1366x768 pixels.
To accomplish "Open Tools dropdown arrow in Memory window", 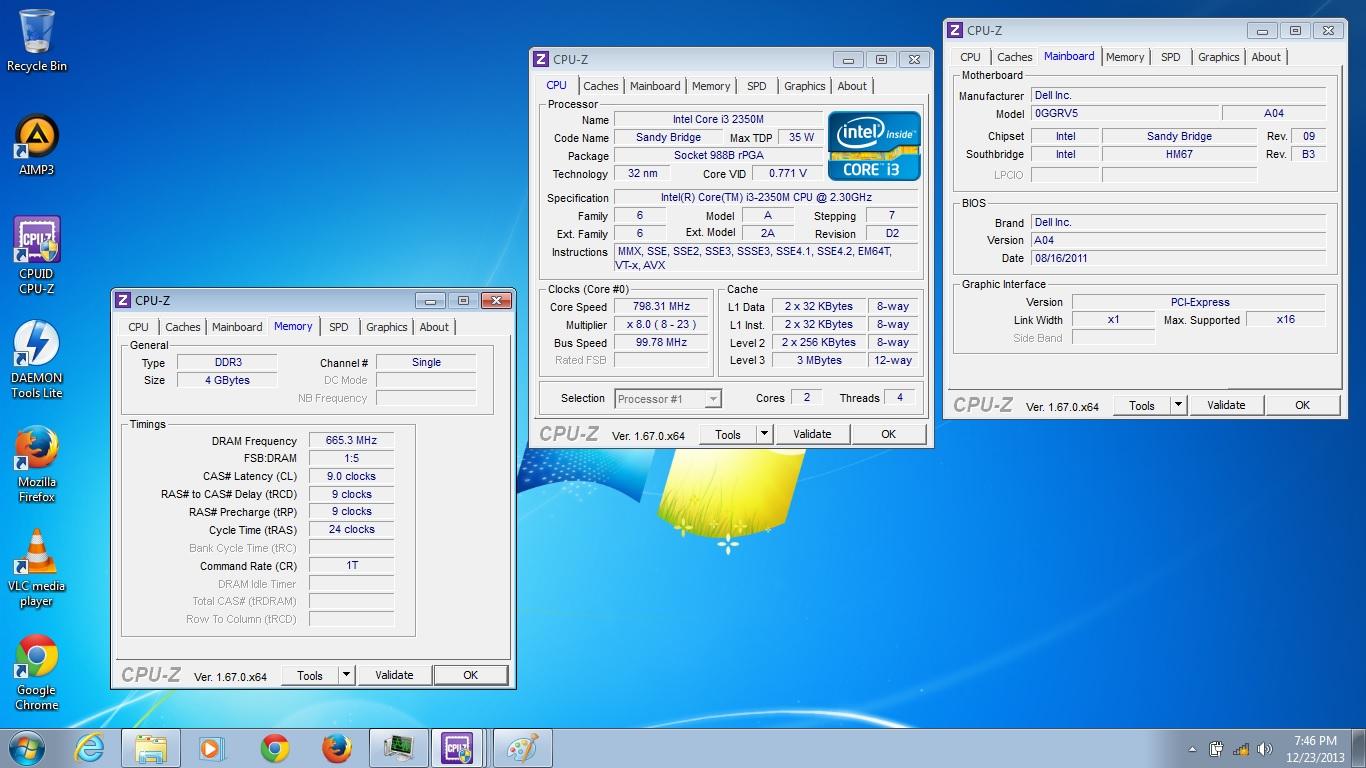I will point(346,675).
